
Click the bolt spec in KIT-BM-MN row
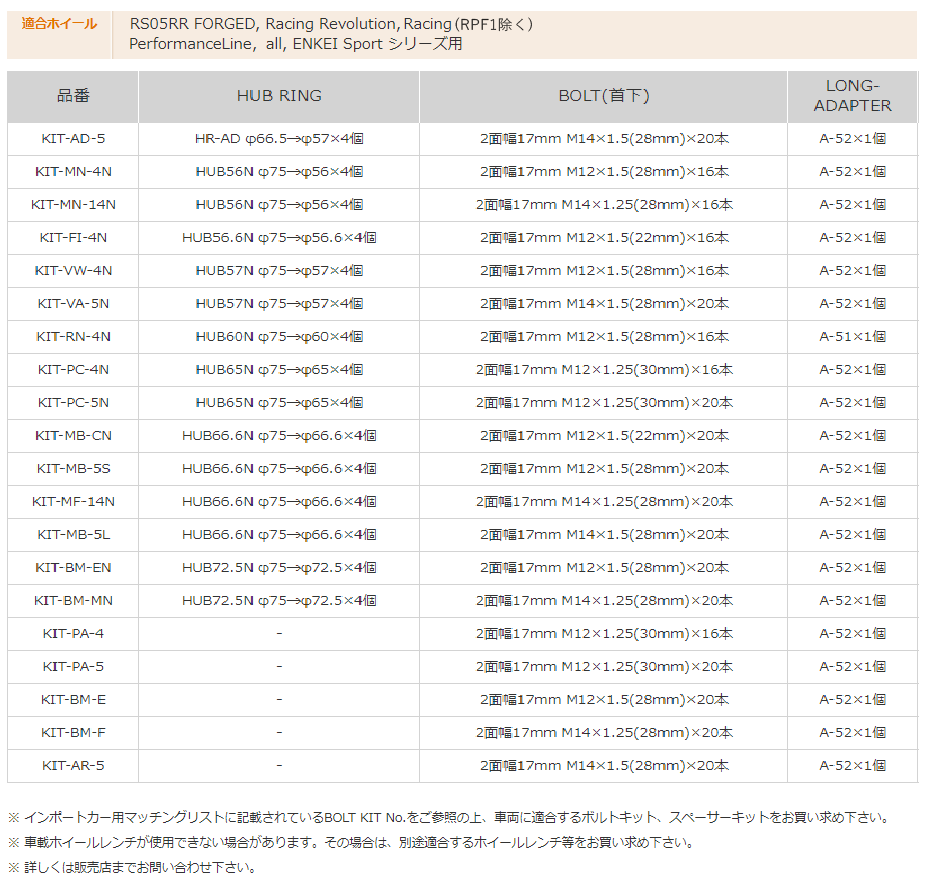[604, 601]
